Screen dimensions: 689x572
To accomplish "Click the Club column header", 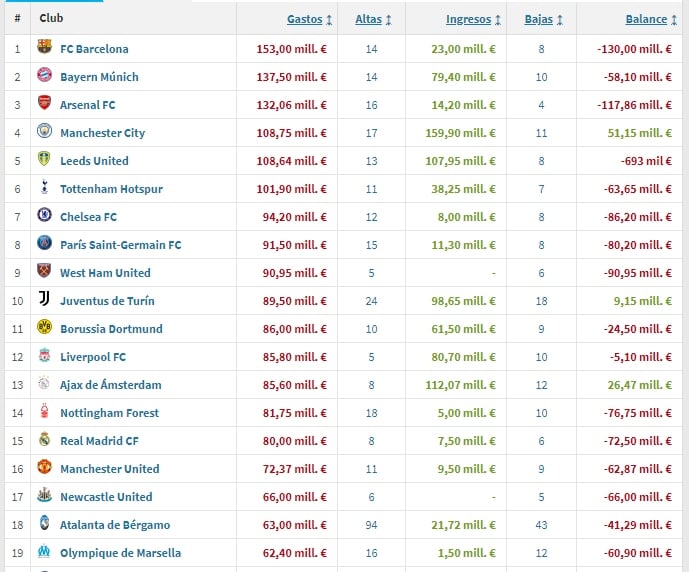I will 51,18.
